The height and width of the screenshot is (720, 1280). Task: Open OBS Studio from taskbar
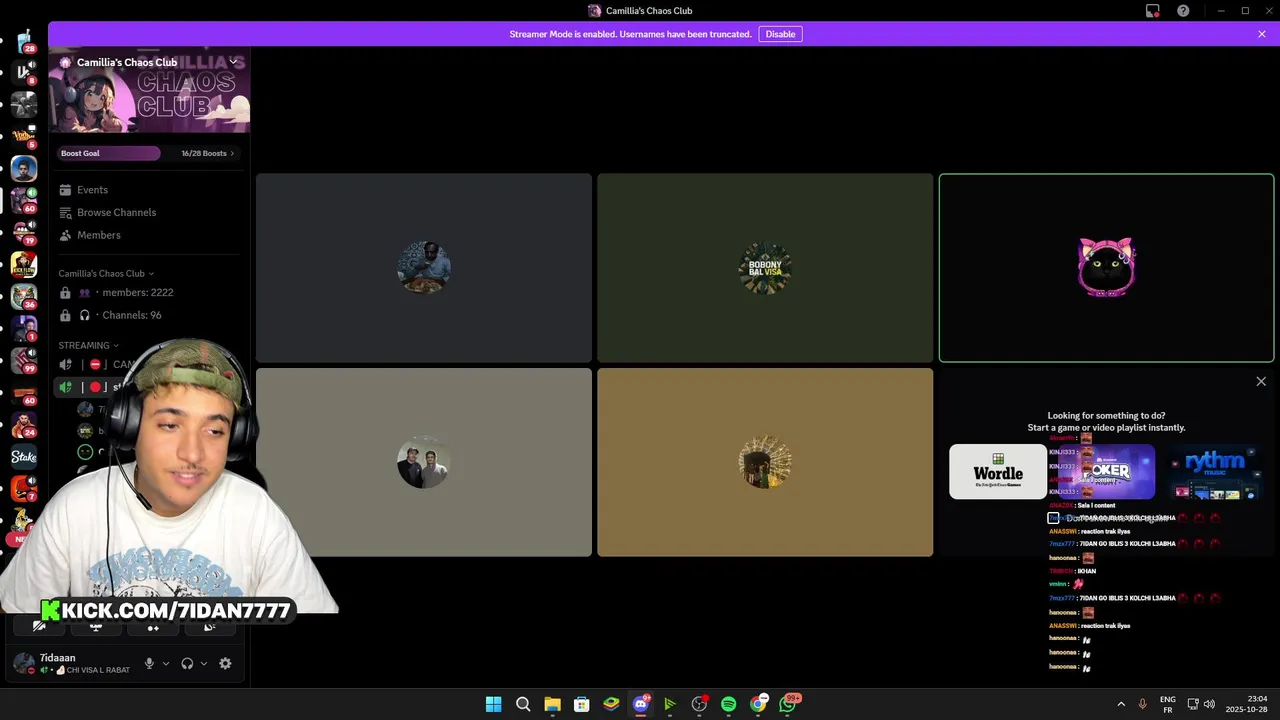click(699, 704)
